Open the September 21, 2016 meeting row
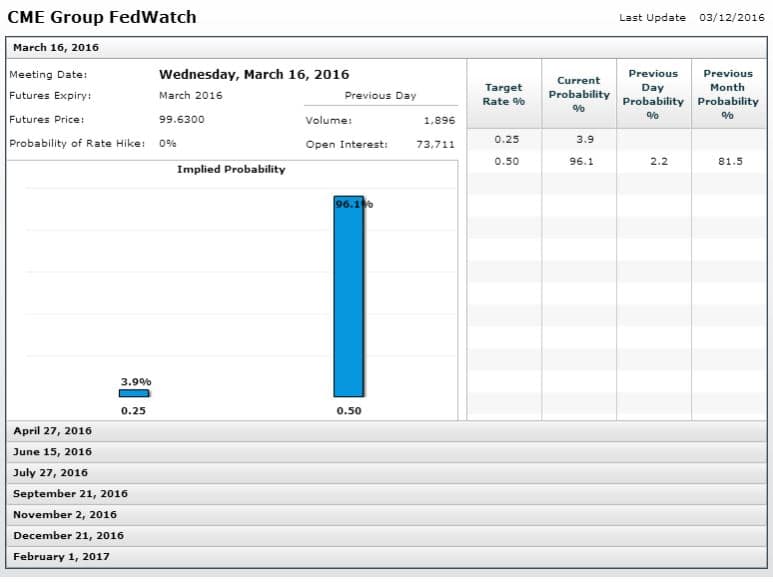 point(70,494)
